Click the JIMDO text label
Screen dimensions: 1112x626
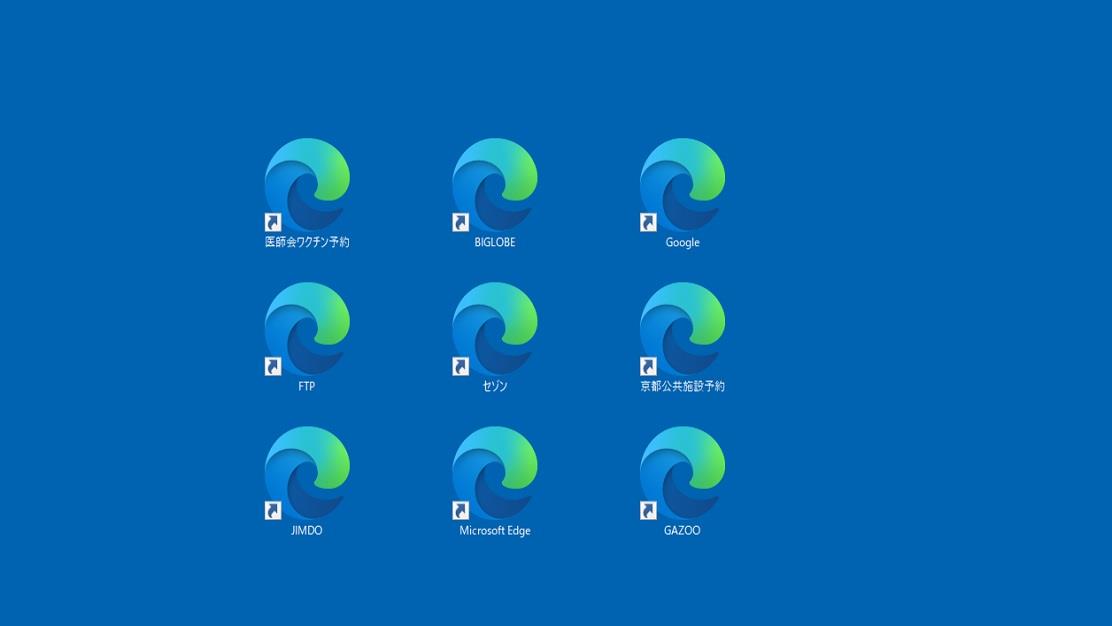click(306, 530)
